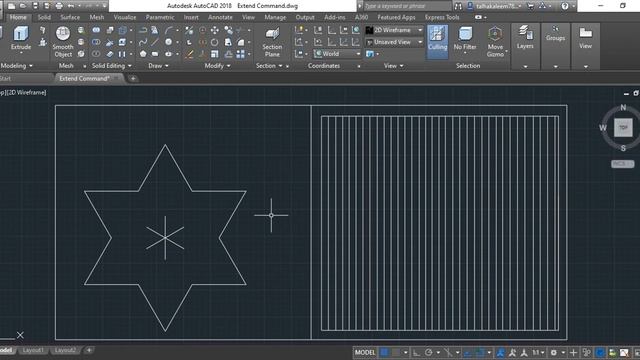Screen dimensions: 640x360
Task: Click the search binoculars icon
Action: (x=458, y=6)
